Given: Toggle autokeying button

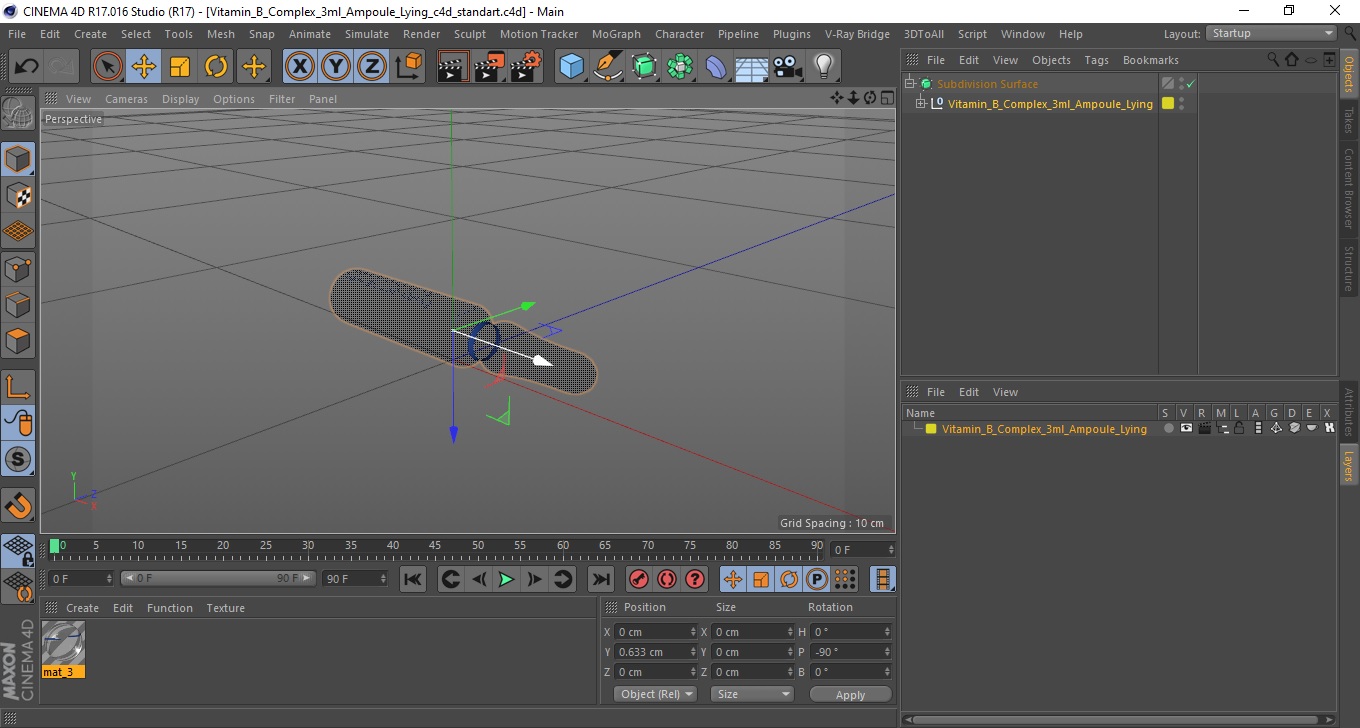Looking at the screenshot, I should pos(667,579).
